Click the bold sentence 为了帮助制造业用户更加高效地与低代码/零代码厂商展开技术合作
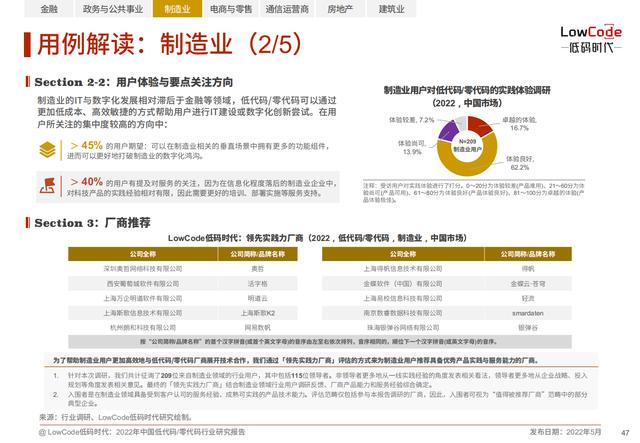 296,360
